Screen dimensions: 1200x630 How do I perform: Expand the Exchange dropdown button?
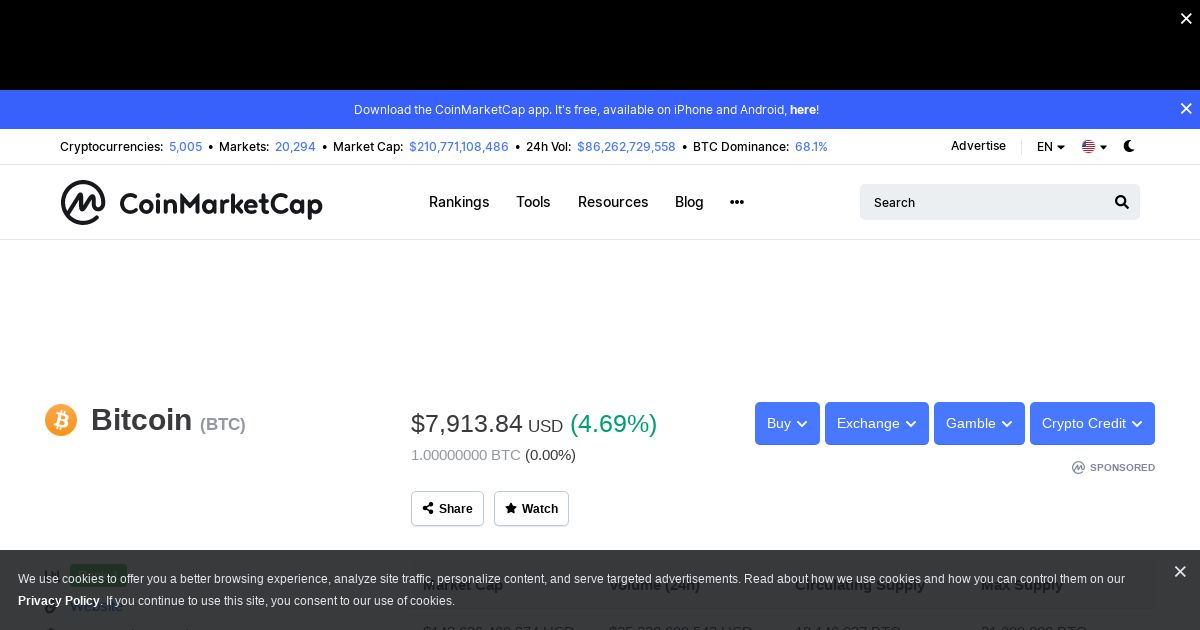(877, 423)
